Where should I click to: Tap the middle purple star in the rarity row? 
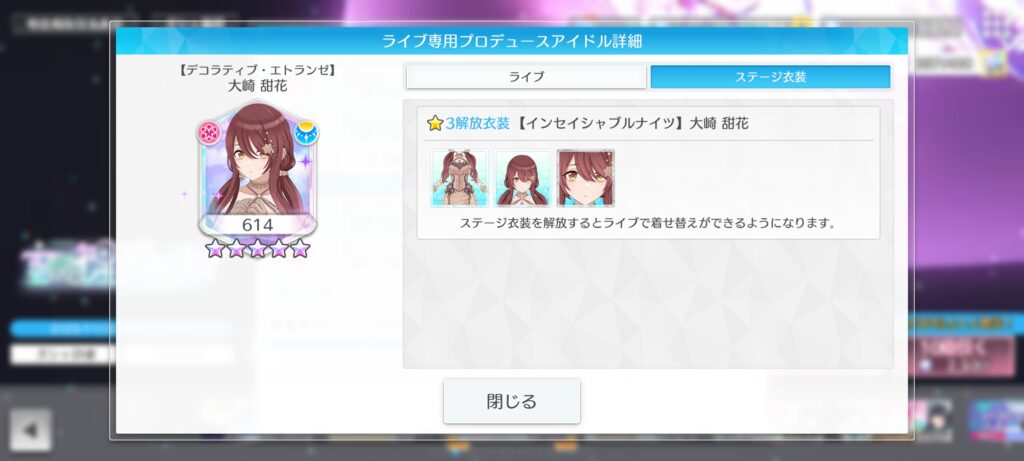coord(257,248)
